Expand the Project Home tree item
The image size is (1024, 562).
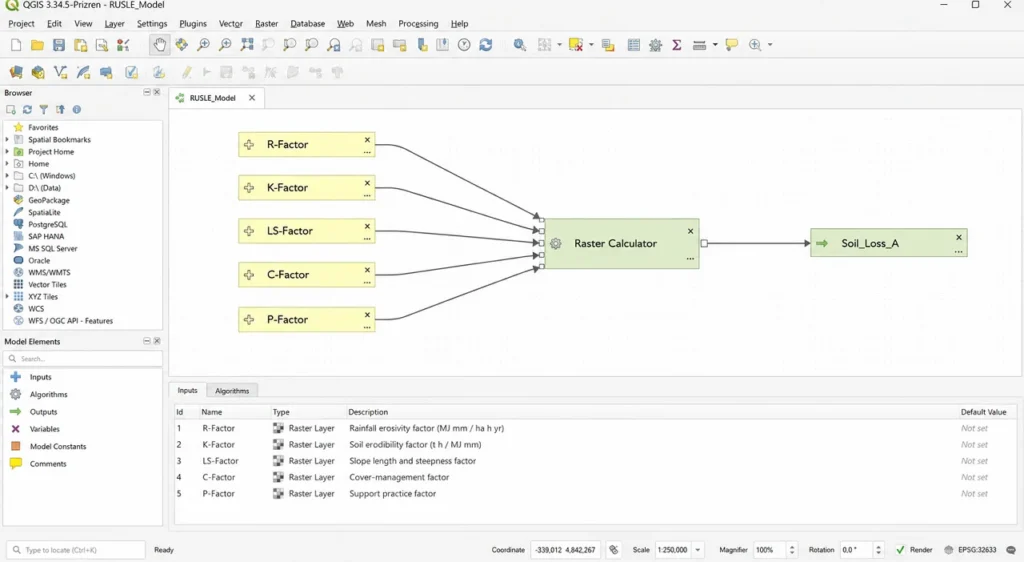coord(7,151)
